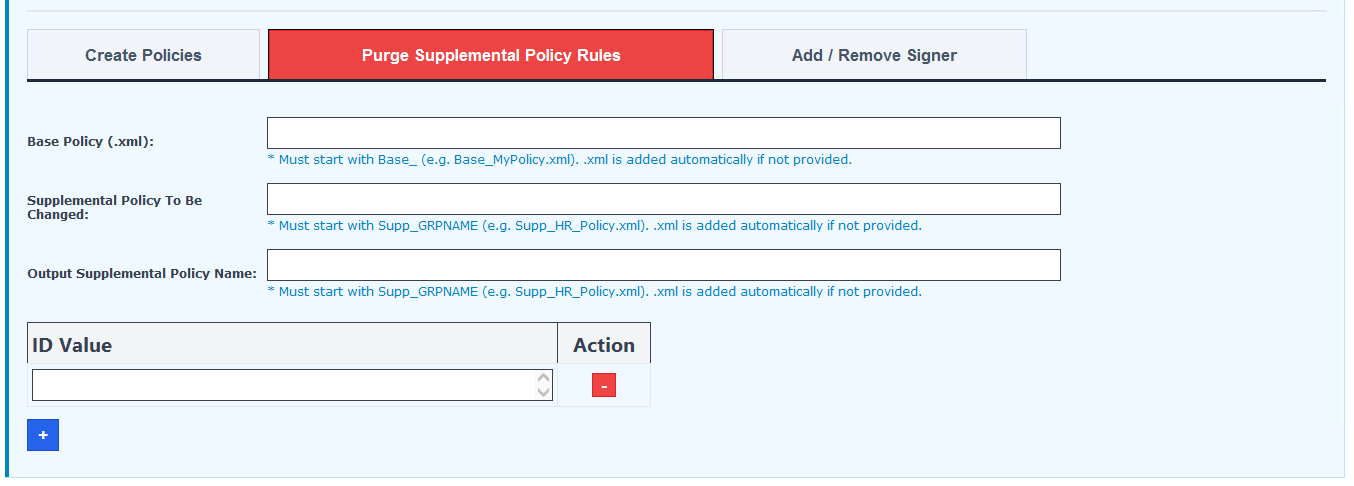
Task: Select Purge Supplemental Policy Rules tab
Action: (491, 55)
